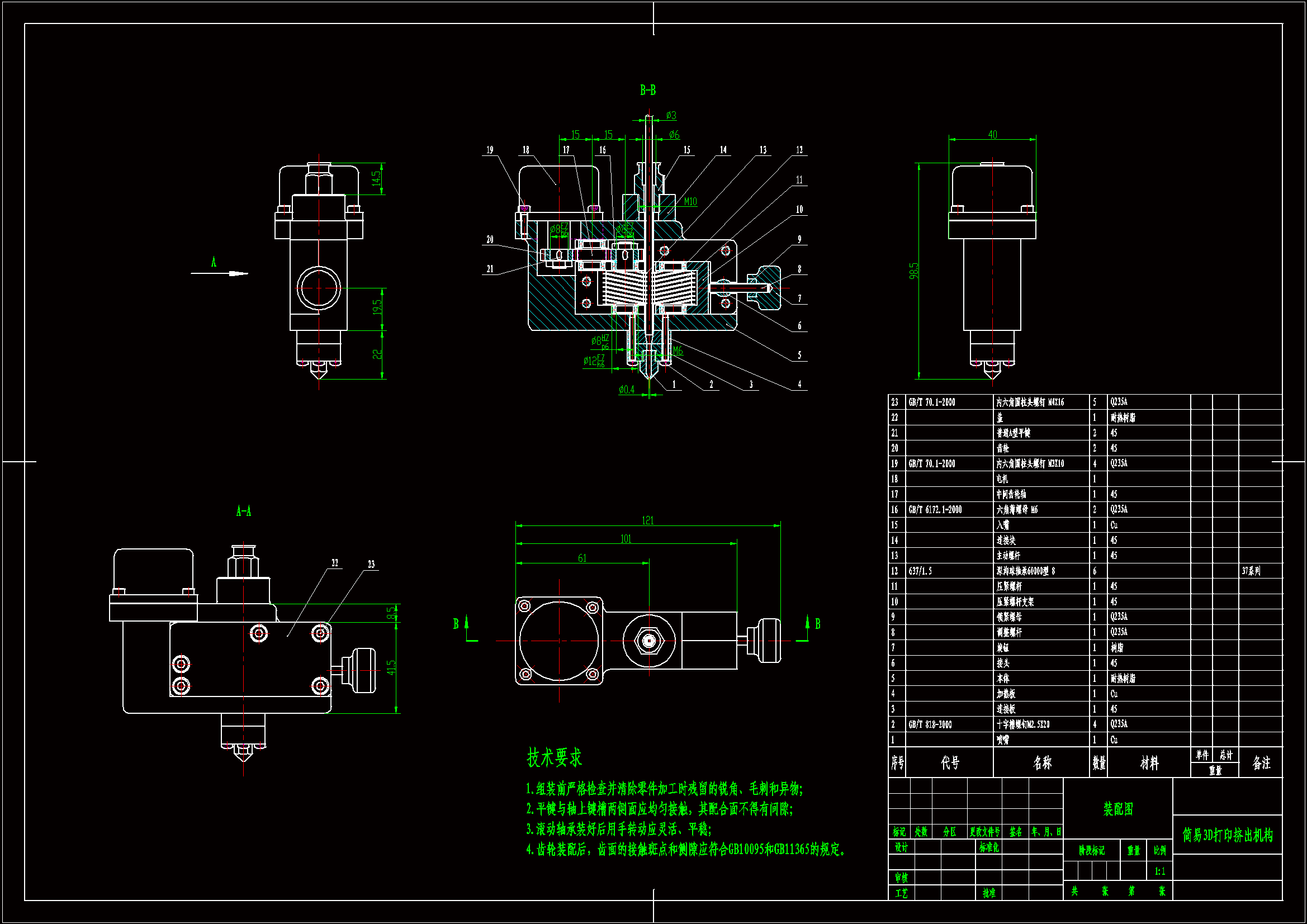The width and height of the screenshot is (1307, 924).
Task: Click the 1:1 scale value cell
Action: (x=1159, y=871)
